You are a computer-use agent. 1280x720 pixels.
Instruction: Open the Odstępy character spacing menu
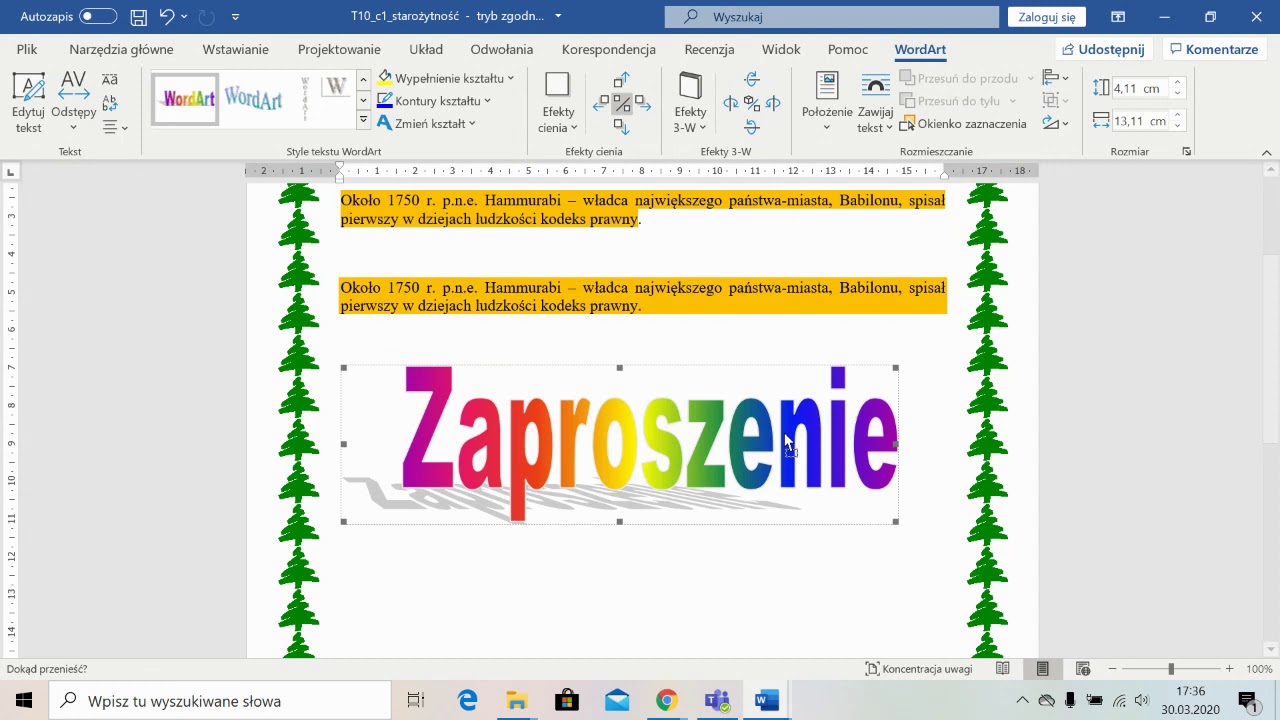pyautogui.click(x=73, y=103)
